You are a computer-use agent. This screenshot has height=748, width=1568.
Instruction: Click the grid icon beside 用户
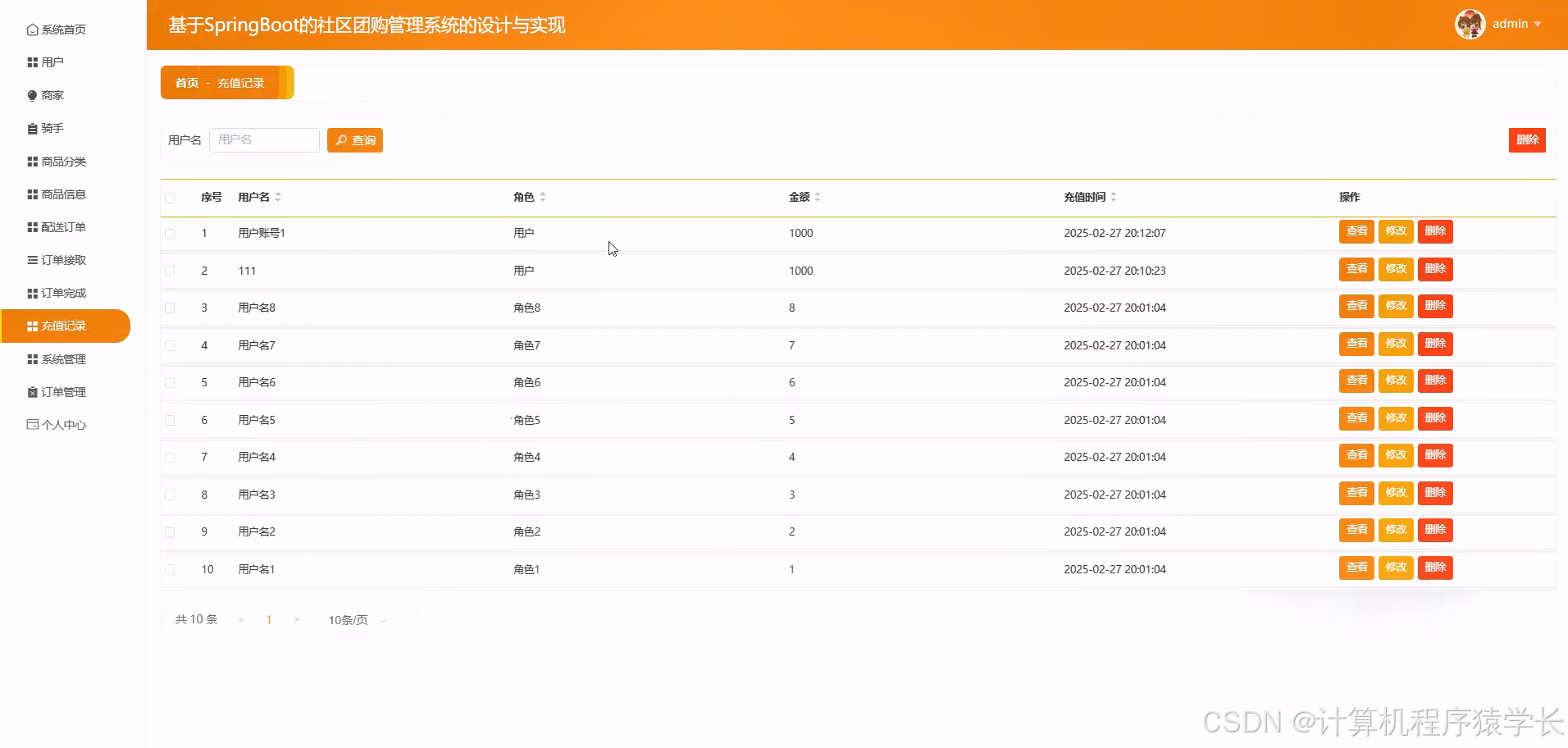[x=32, y=62]
